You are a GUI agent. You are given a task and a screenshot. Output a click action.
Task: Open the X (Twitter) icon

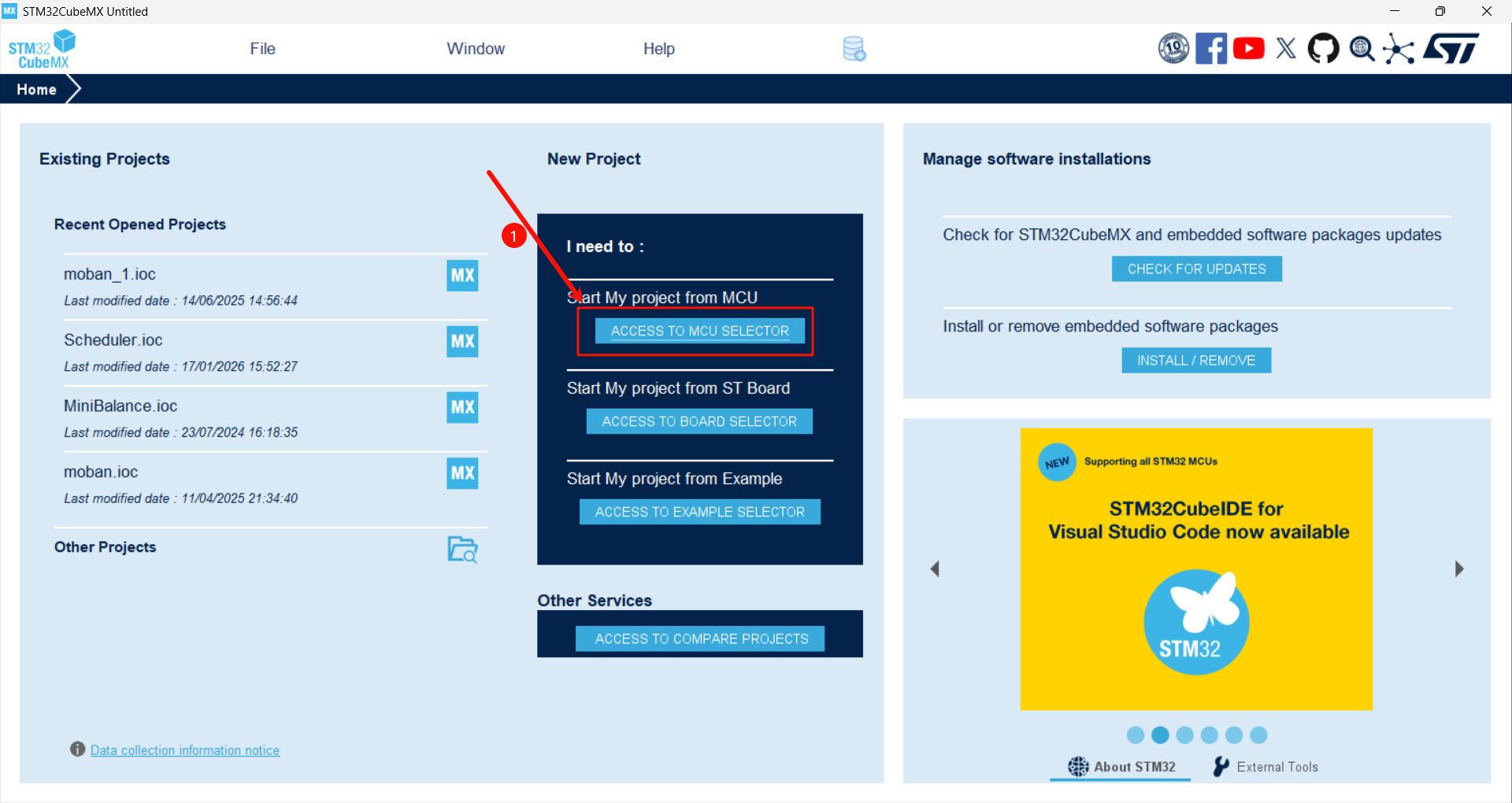click(x=1286, y=48)
